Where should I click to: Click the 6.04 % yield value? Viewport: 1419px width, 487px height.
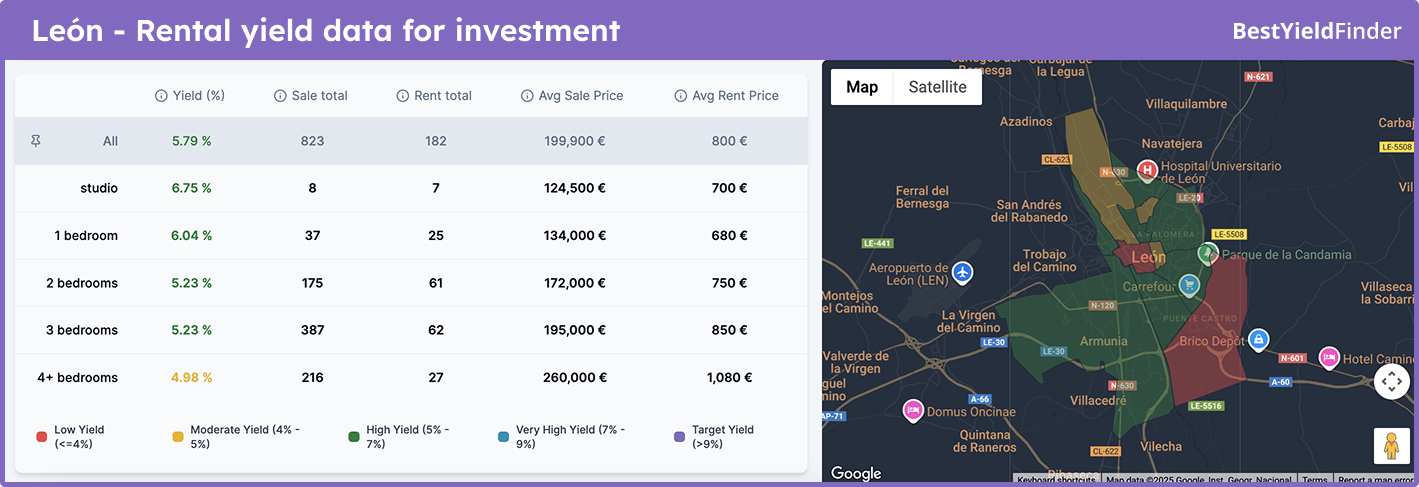(x=192, y=236)
